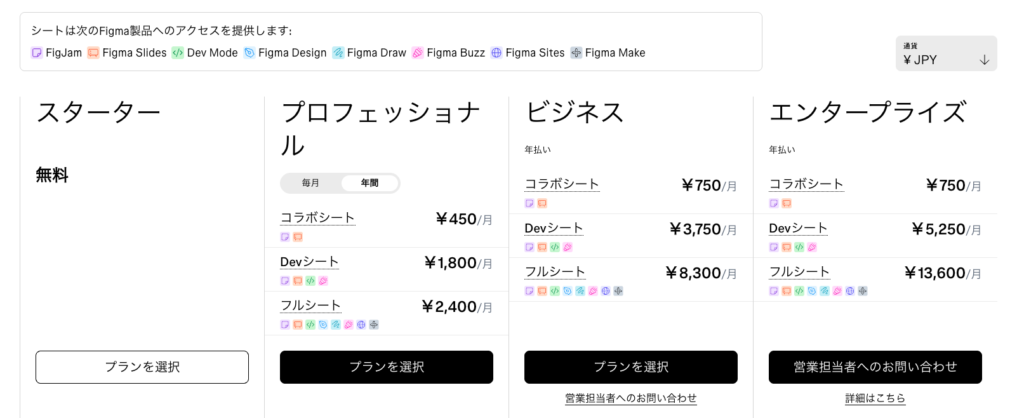Viewport: 1024px width, 418px height.
Task: Switch billing toggle to 毎月
Action: click(x=311, y=184)
